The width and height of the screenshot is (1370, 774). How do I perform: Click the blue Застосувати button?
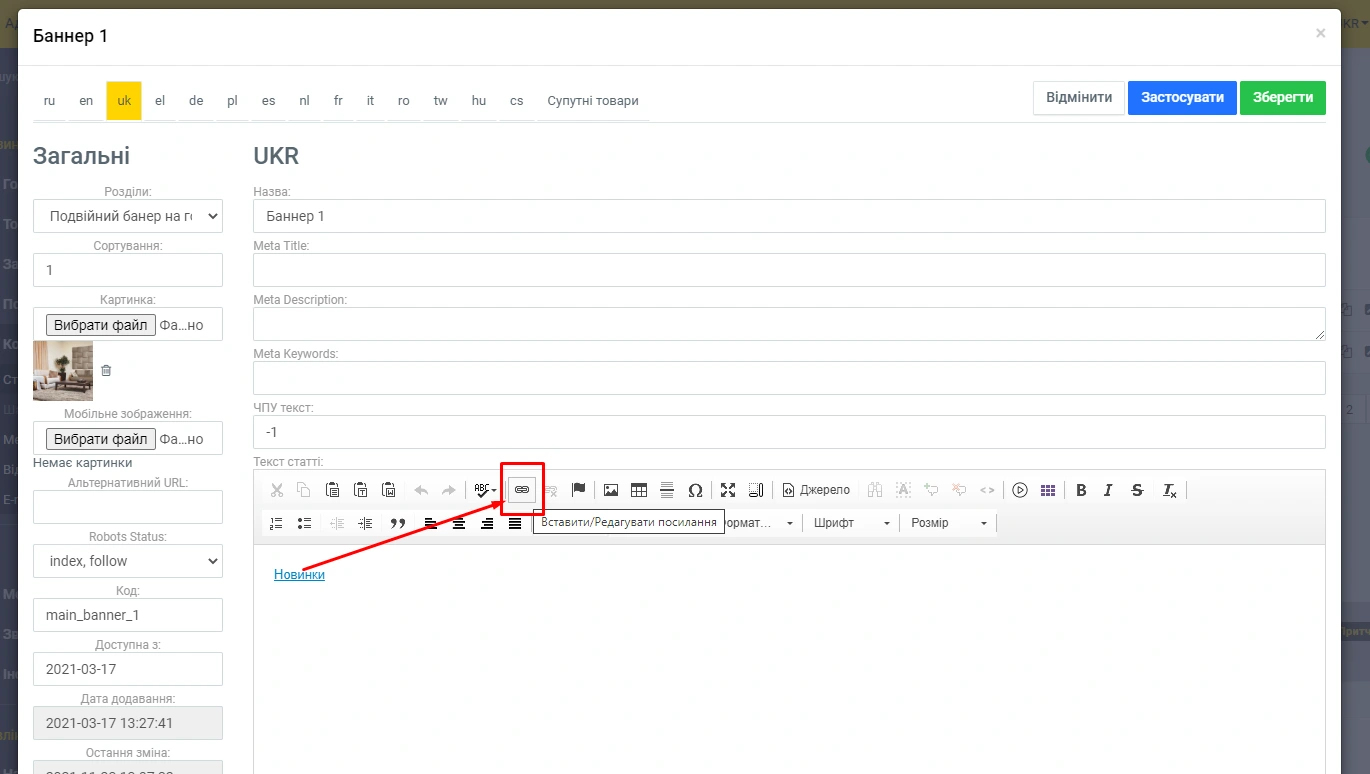coord(1182,98)
